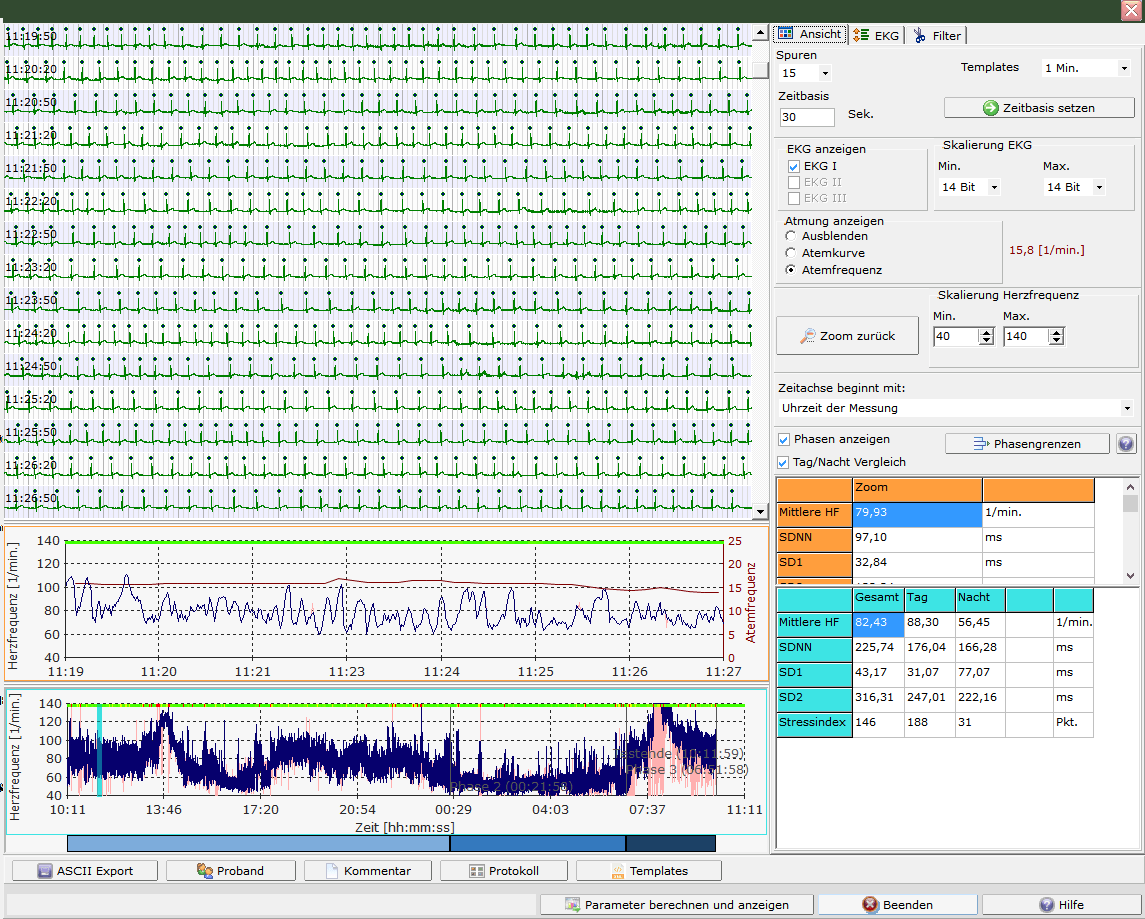Click the blue help question mark icon

coord(1126,444)
